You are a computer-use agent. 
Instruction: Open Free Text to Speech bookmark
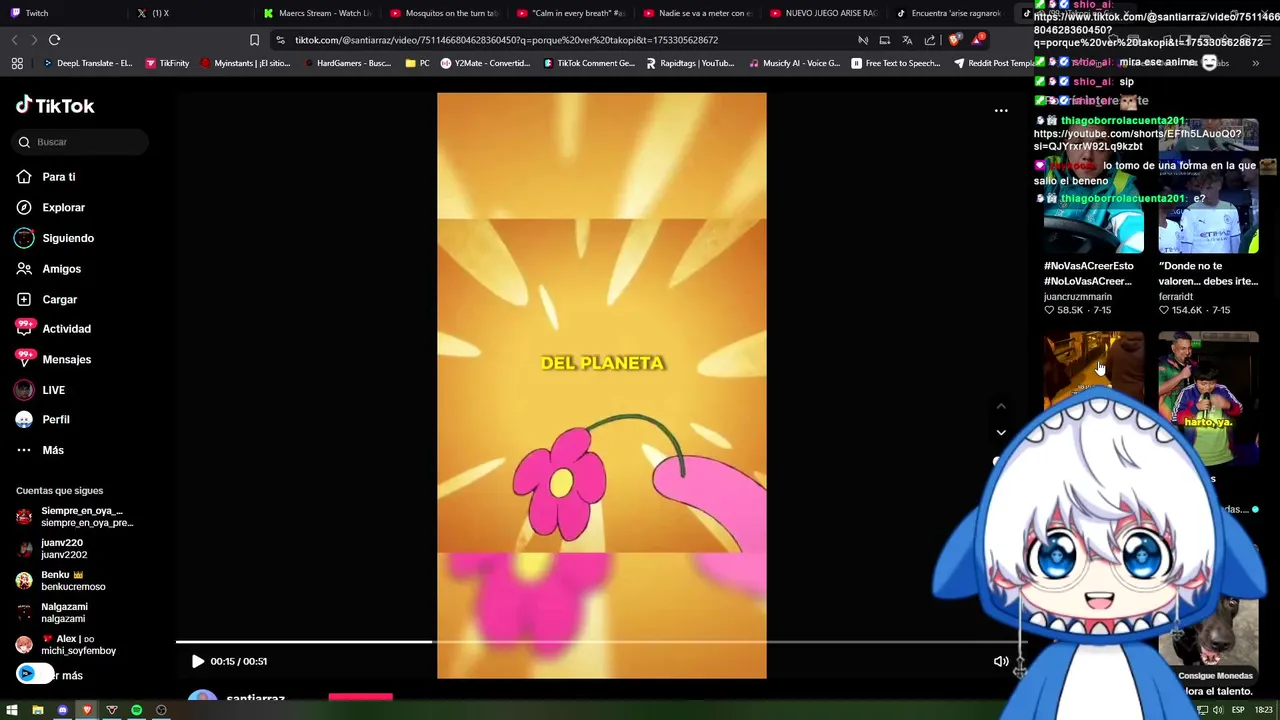coord(896,63)
